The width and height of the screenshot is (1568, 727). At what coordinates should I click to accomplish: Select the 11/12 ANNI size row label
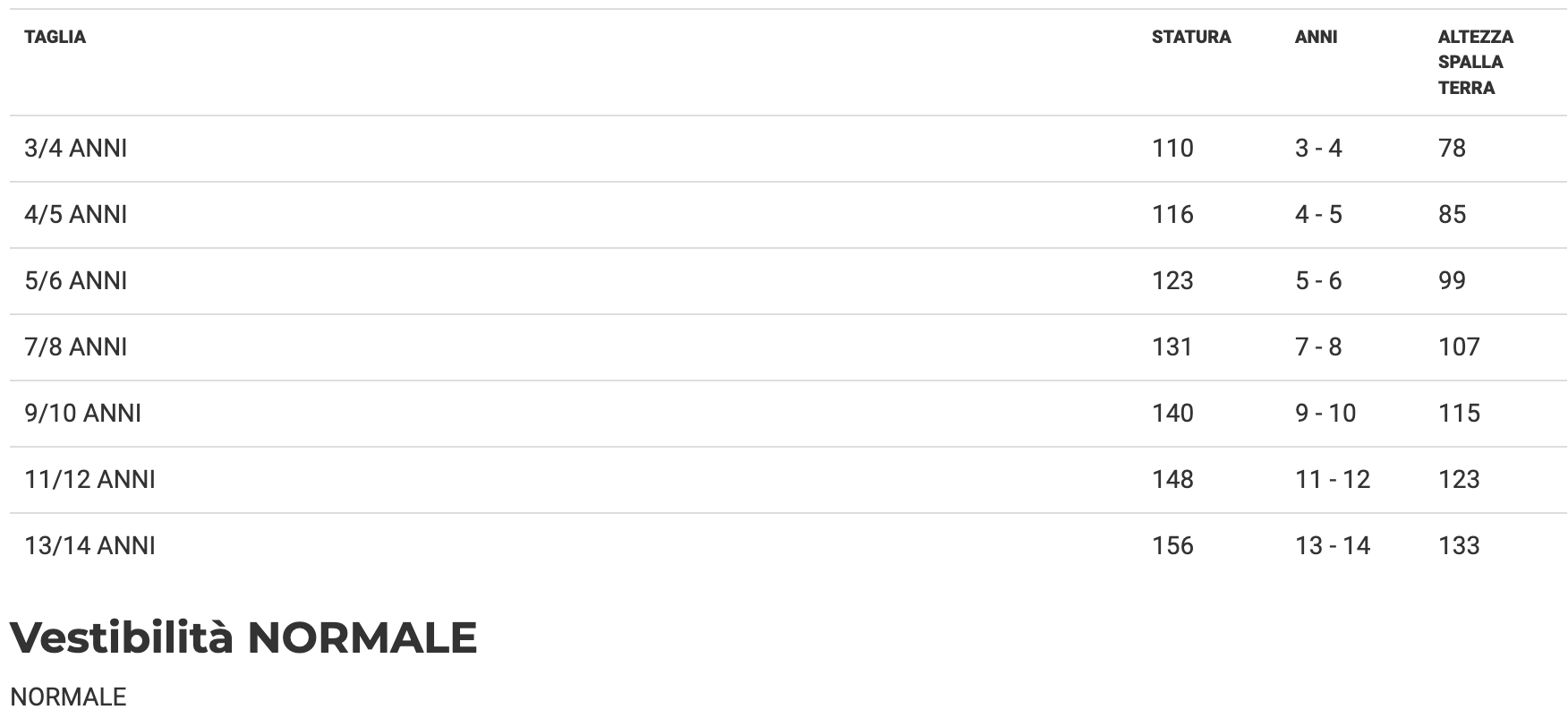coord(90,480)
